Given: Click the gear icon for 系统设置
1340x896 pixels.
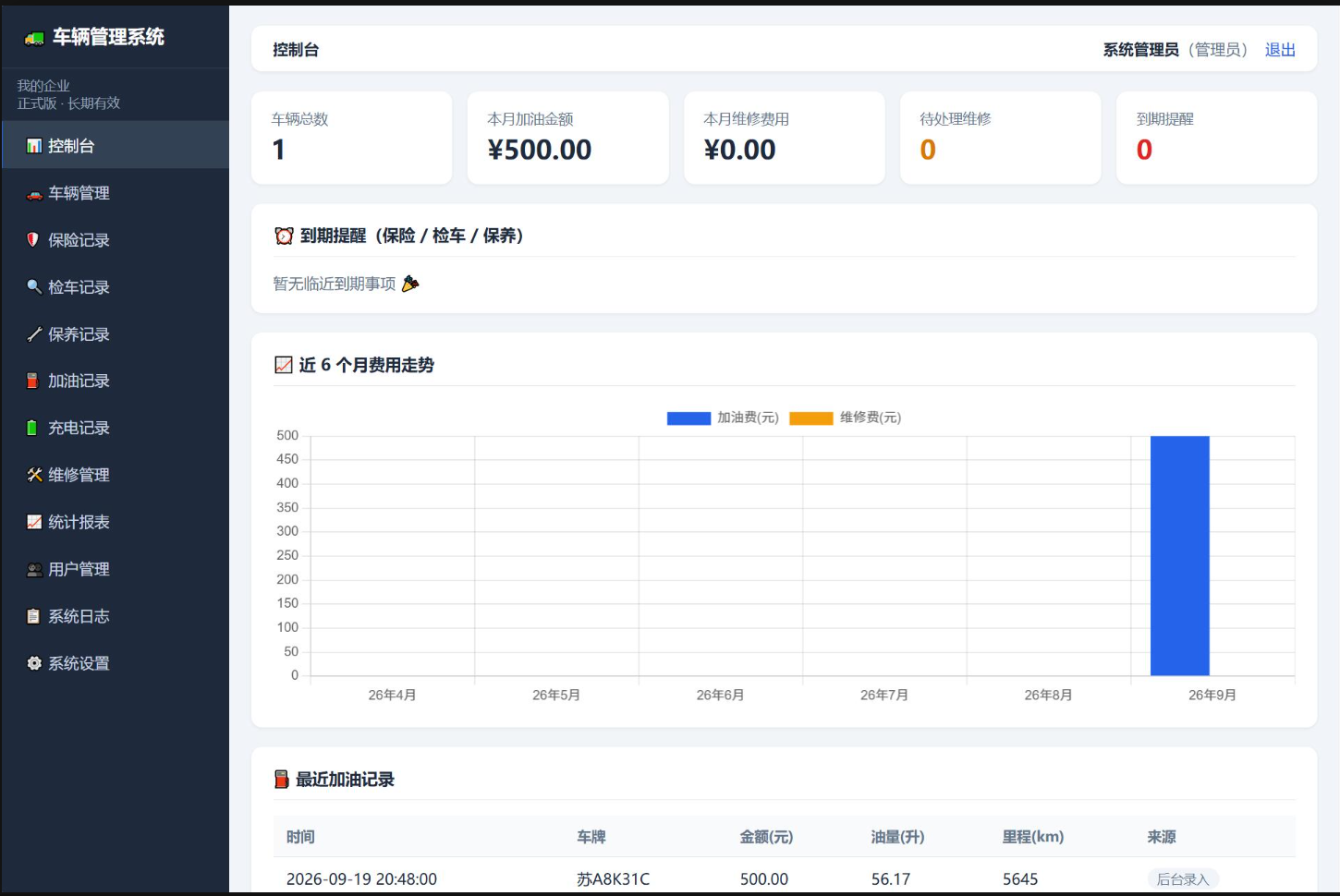Looking at the screenshot, I should (34, 663).
